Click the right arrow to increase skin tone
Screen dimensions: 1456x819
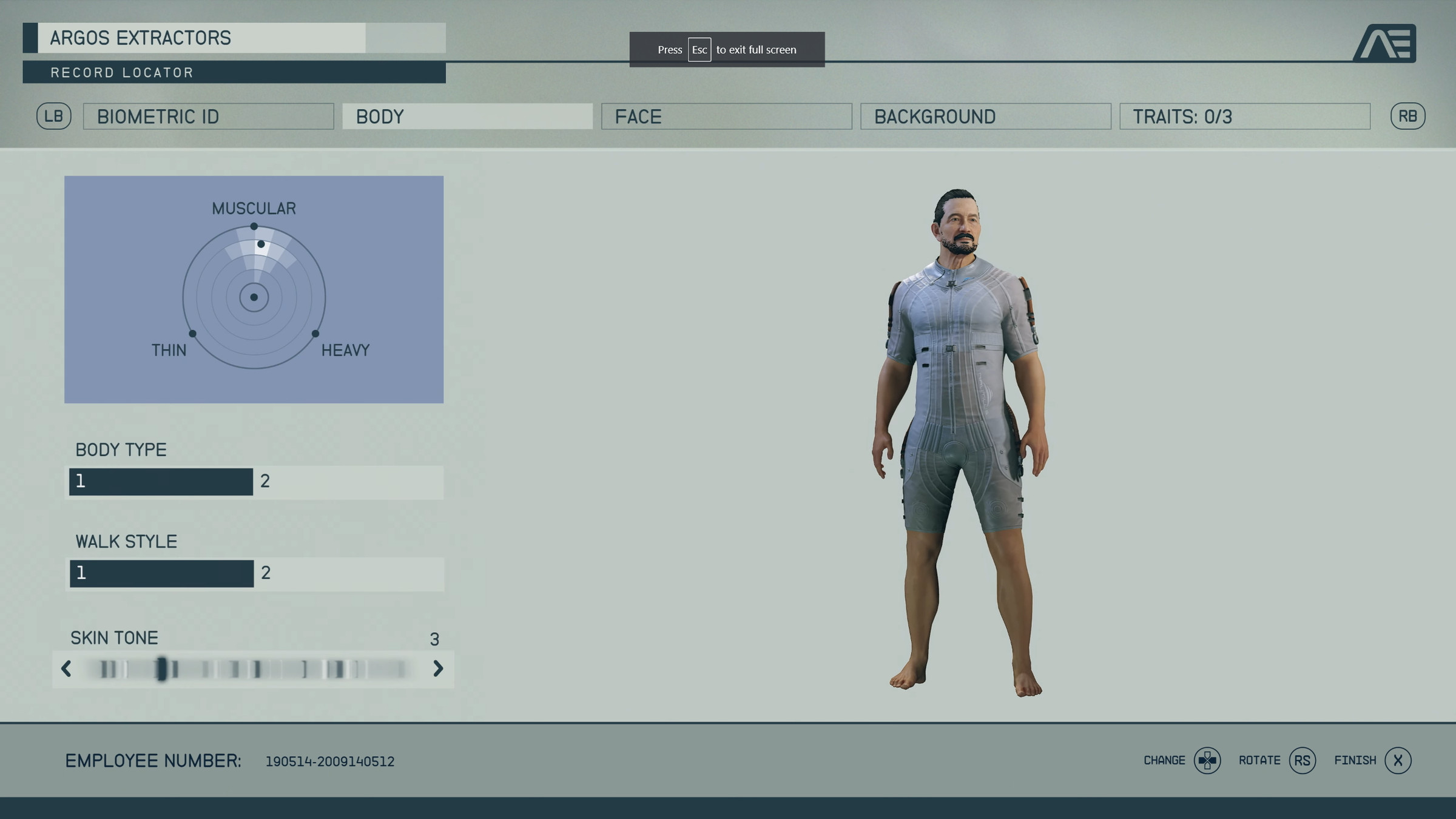(438, 668)
